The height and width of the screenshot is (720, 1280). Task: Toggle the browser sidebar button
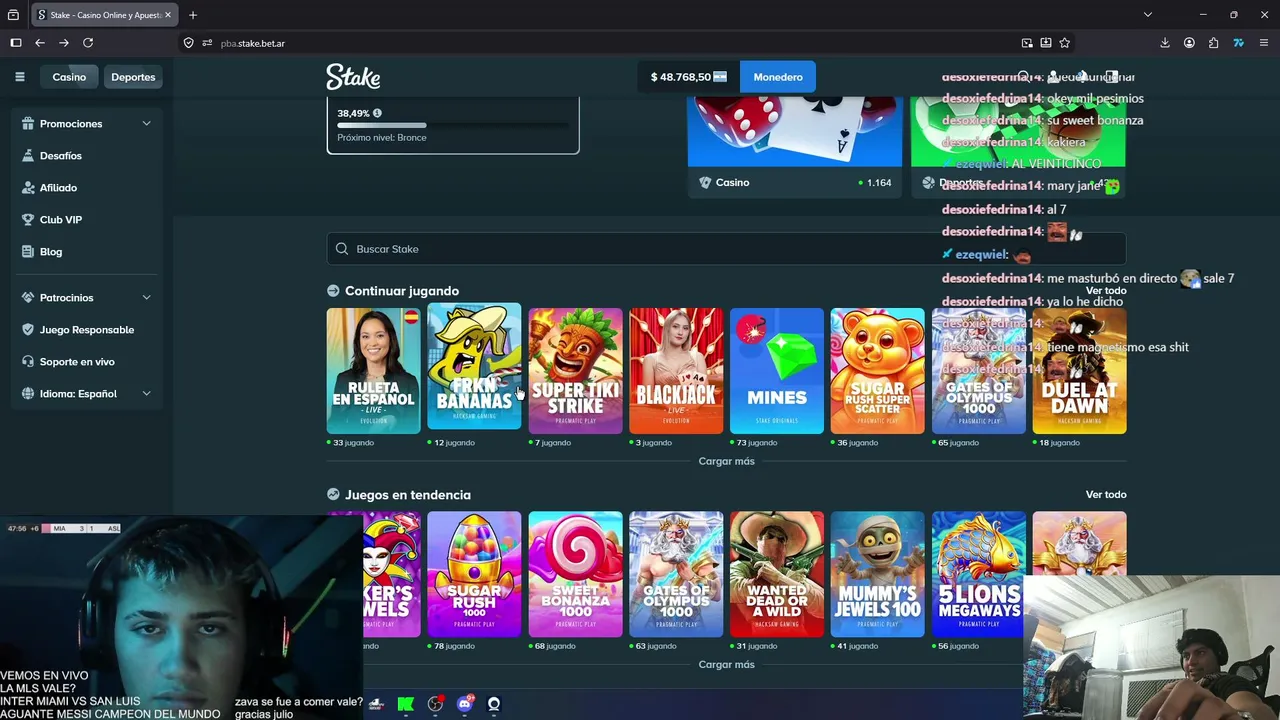click(16, 43)
